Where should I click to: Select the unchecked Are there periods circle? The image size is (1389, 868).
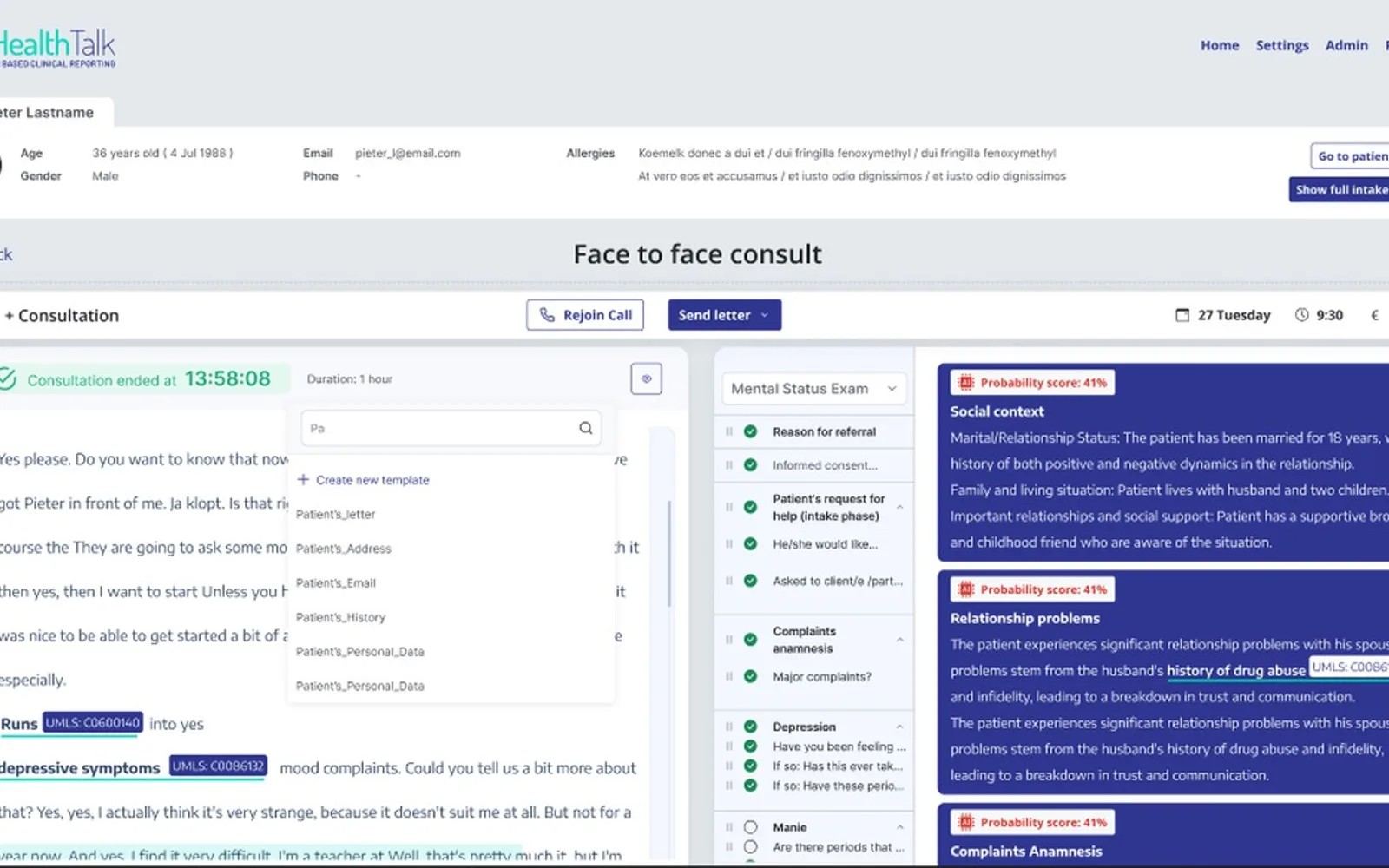point(751,847)
